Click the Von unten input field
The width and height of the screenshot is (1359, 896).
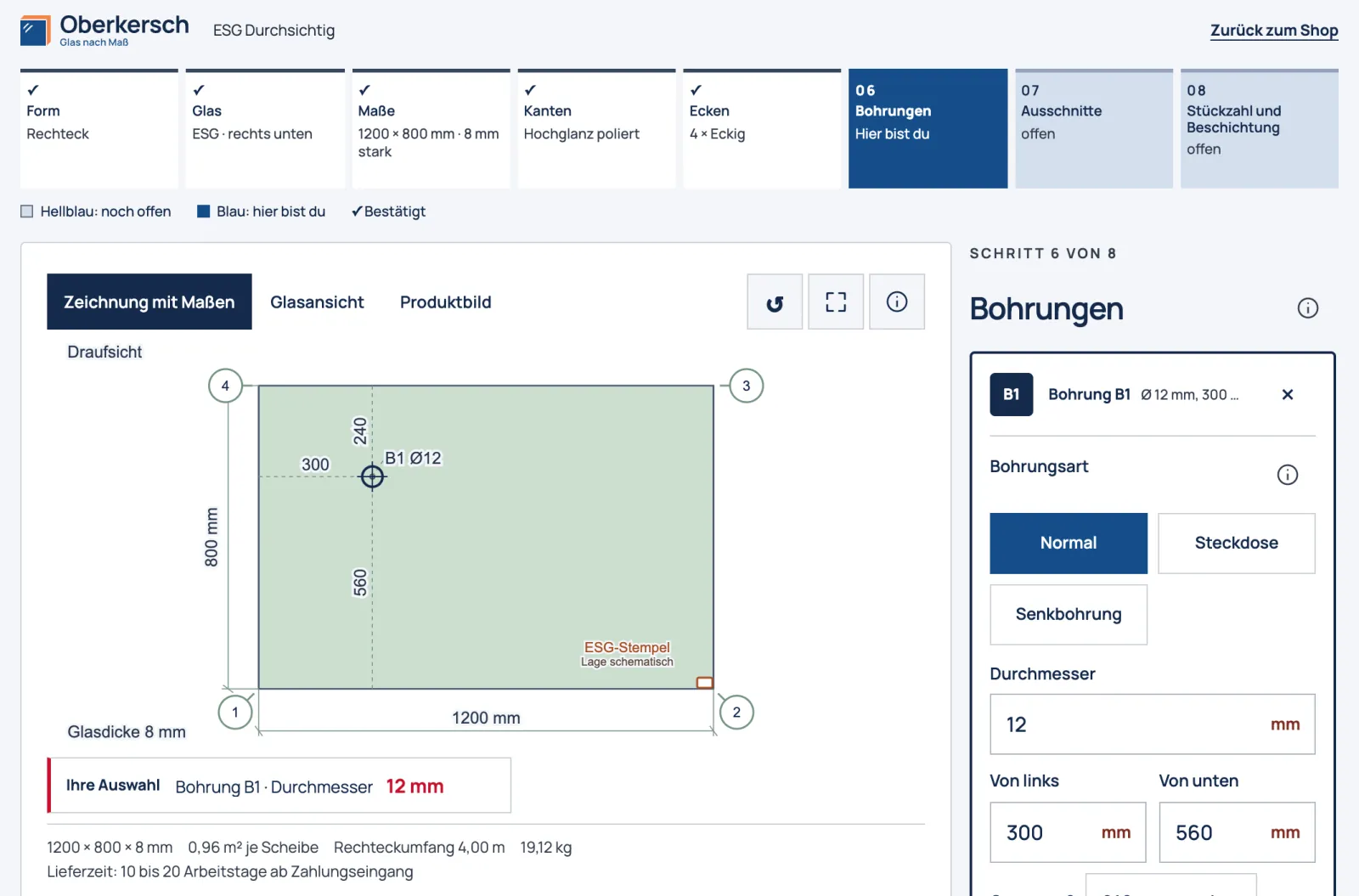1237,832
